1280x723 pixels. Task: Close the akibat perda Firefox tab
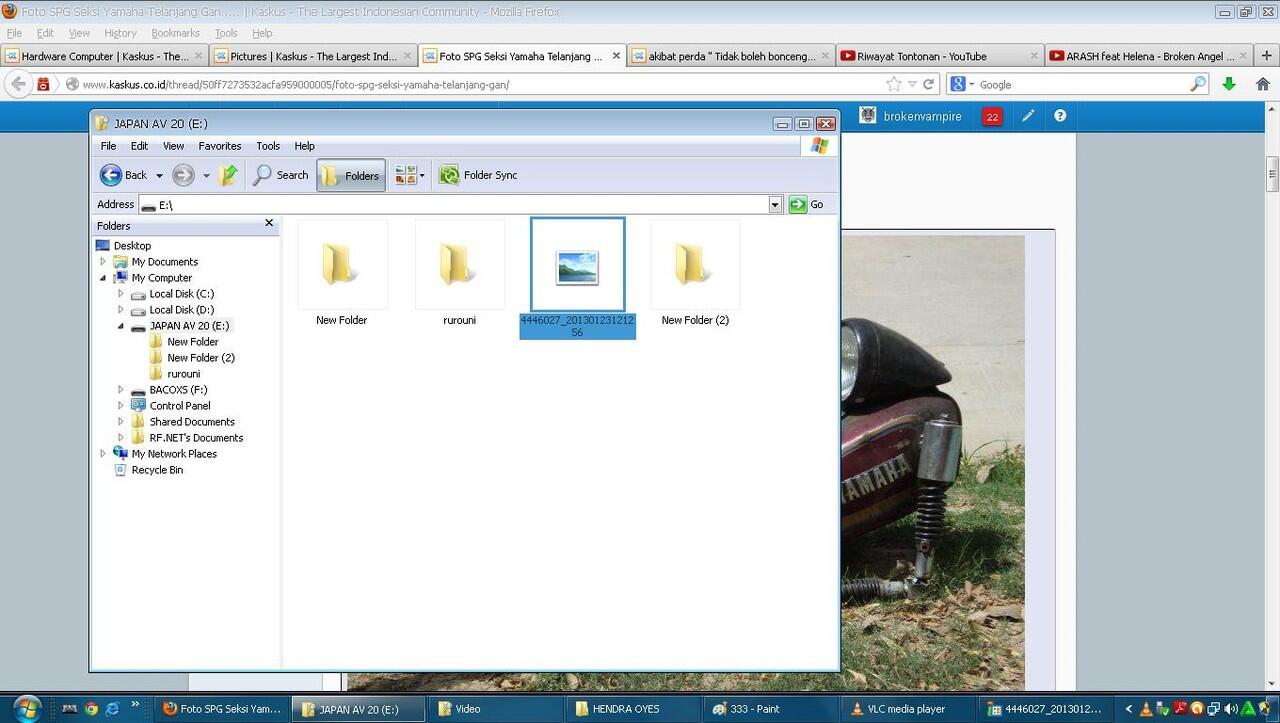point(824,57)
